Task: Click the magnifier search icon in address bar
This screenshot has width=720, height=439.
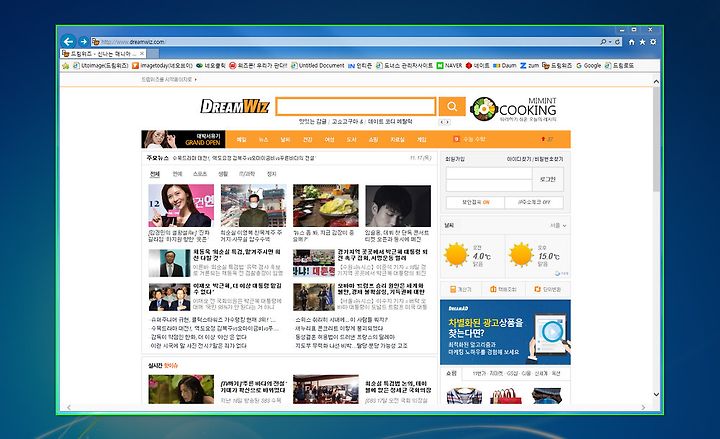Action: pyautogui.click(x=603, y=42)
